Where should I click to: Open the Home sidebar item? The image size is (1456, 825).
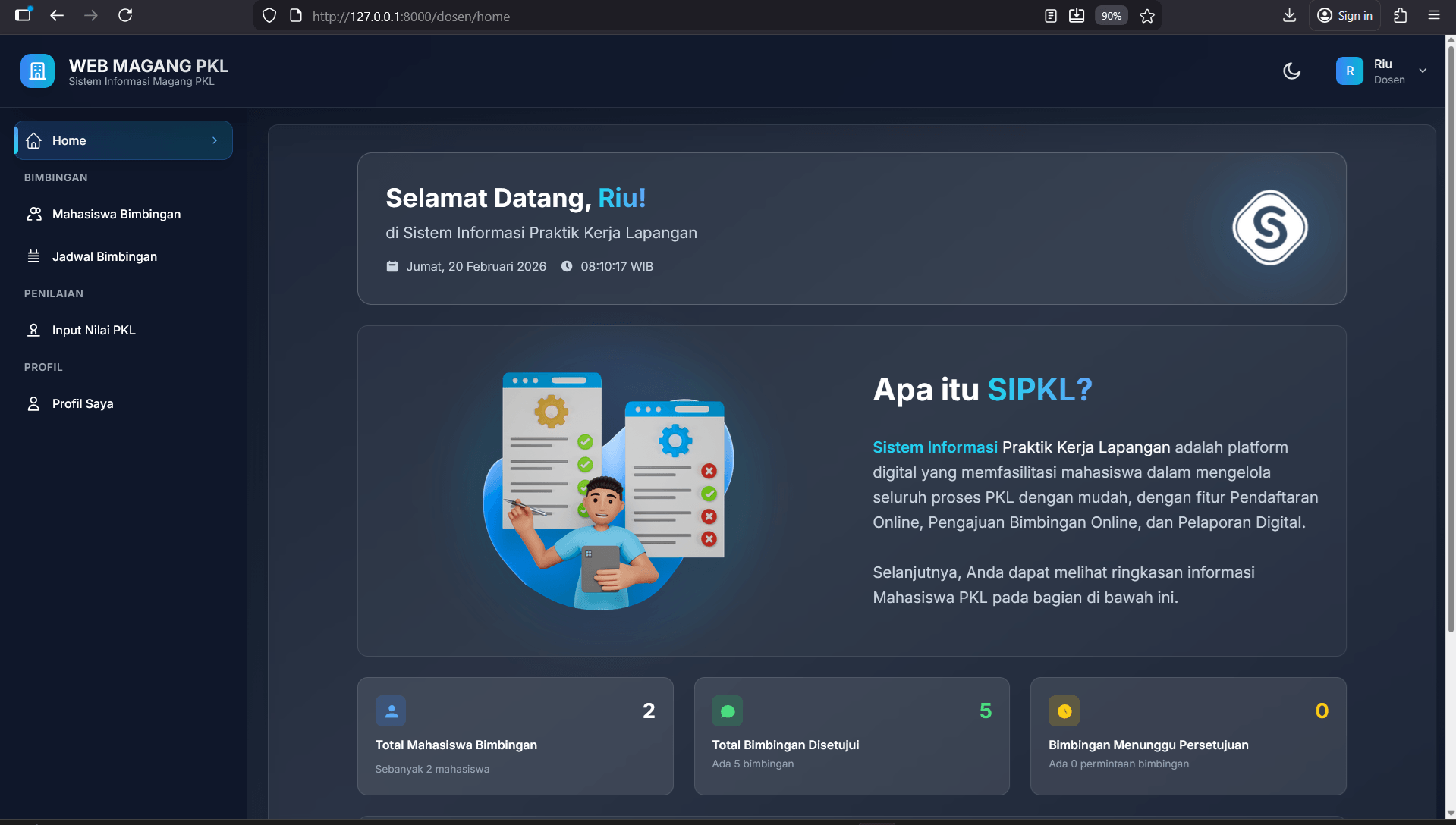tap(124, 140)
